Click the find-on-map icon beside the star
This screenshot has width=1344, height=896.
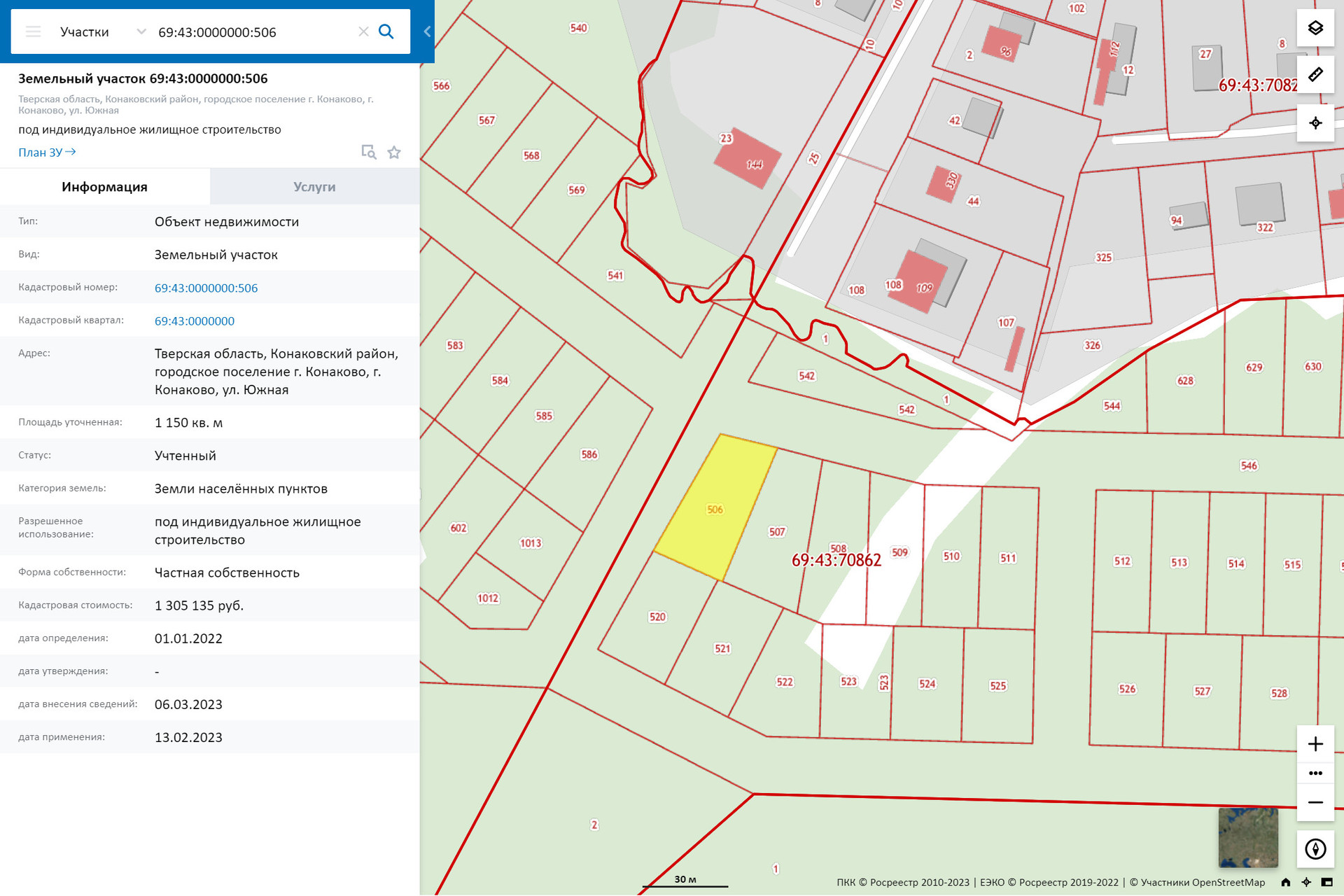click(x=368, y=153)
